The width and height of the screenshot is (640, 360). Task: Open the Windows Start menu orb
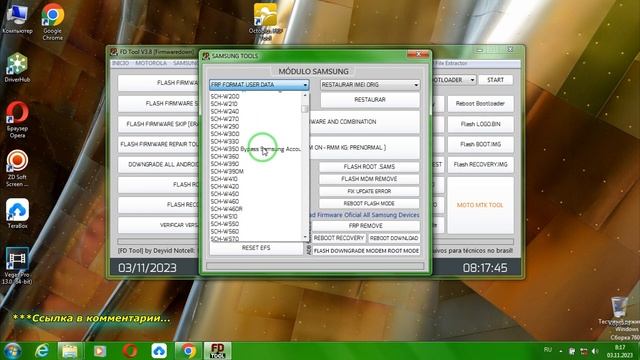coord(12,351)
